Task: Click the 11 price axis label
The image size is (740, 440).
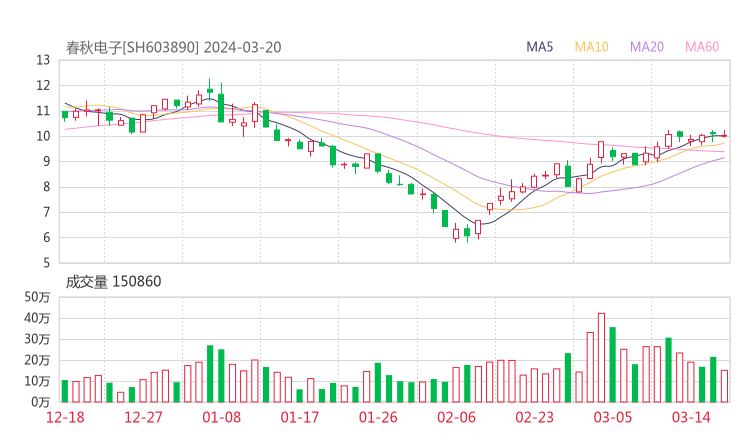Action: point(43,111)
